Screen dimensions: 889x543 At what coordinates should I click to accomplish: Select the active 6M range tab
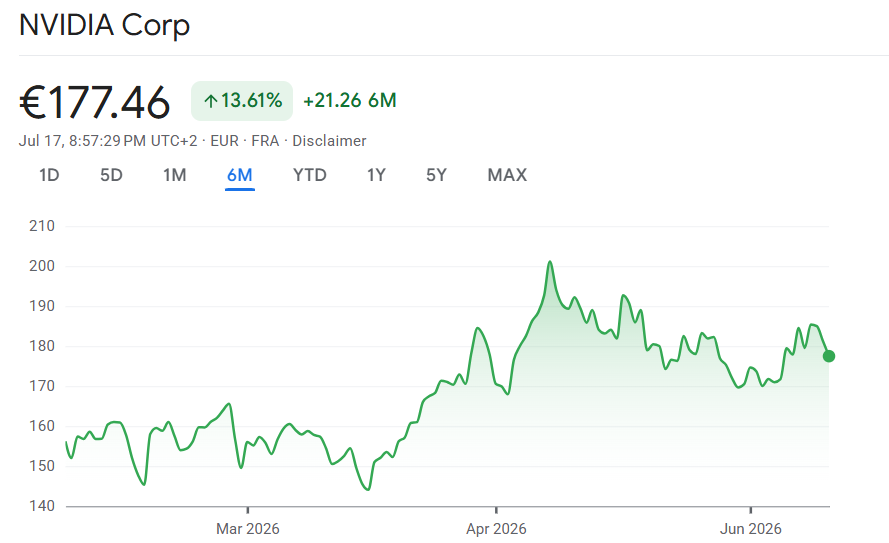click(240, 175)
